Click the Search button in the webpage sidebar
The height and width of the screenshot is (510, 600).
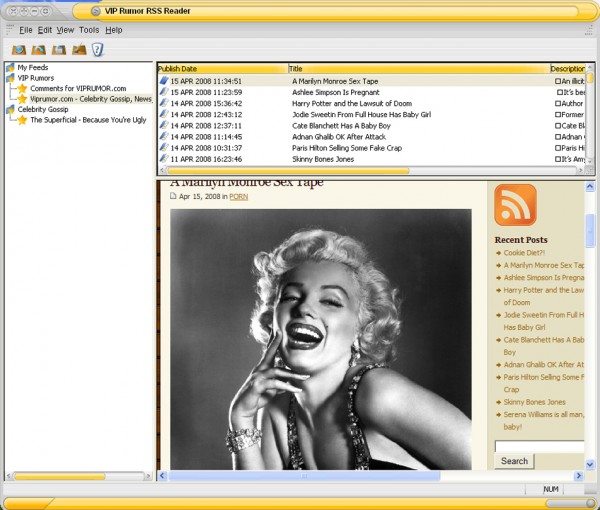pos(514,461)
